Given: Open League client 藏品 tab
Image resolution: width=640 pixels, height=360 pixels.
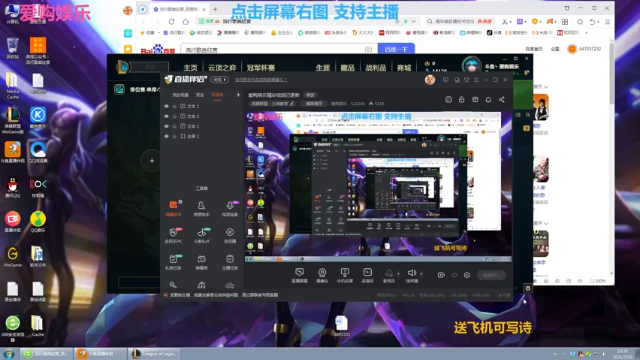Looking at the screenshot, I should coord(347,68).
